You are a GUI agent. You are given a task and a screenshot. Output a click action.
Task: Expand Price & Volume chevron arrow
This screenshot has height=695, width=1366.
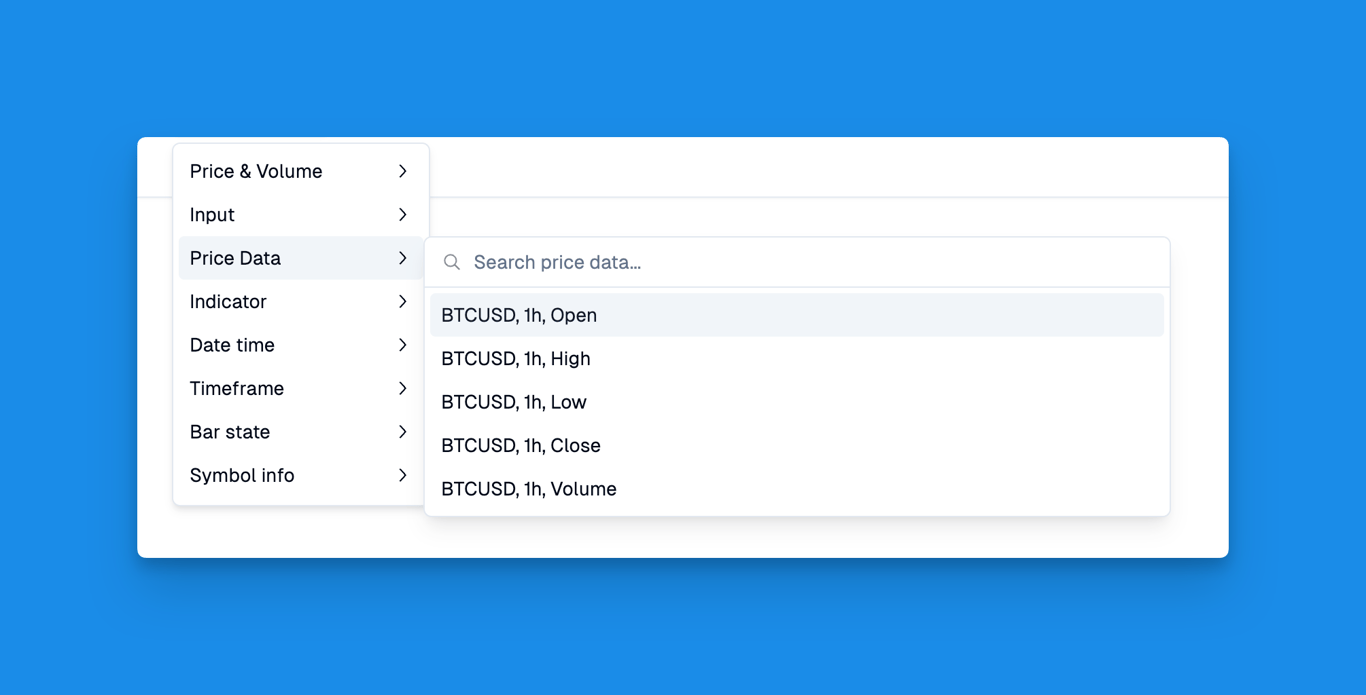(403, 171)
